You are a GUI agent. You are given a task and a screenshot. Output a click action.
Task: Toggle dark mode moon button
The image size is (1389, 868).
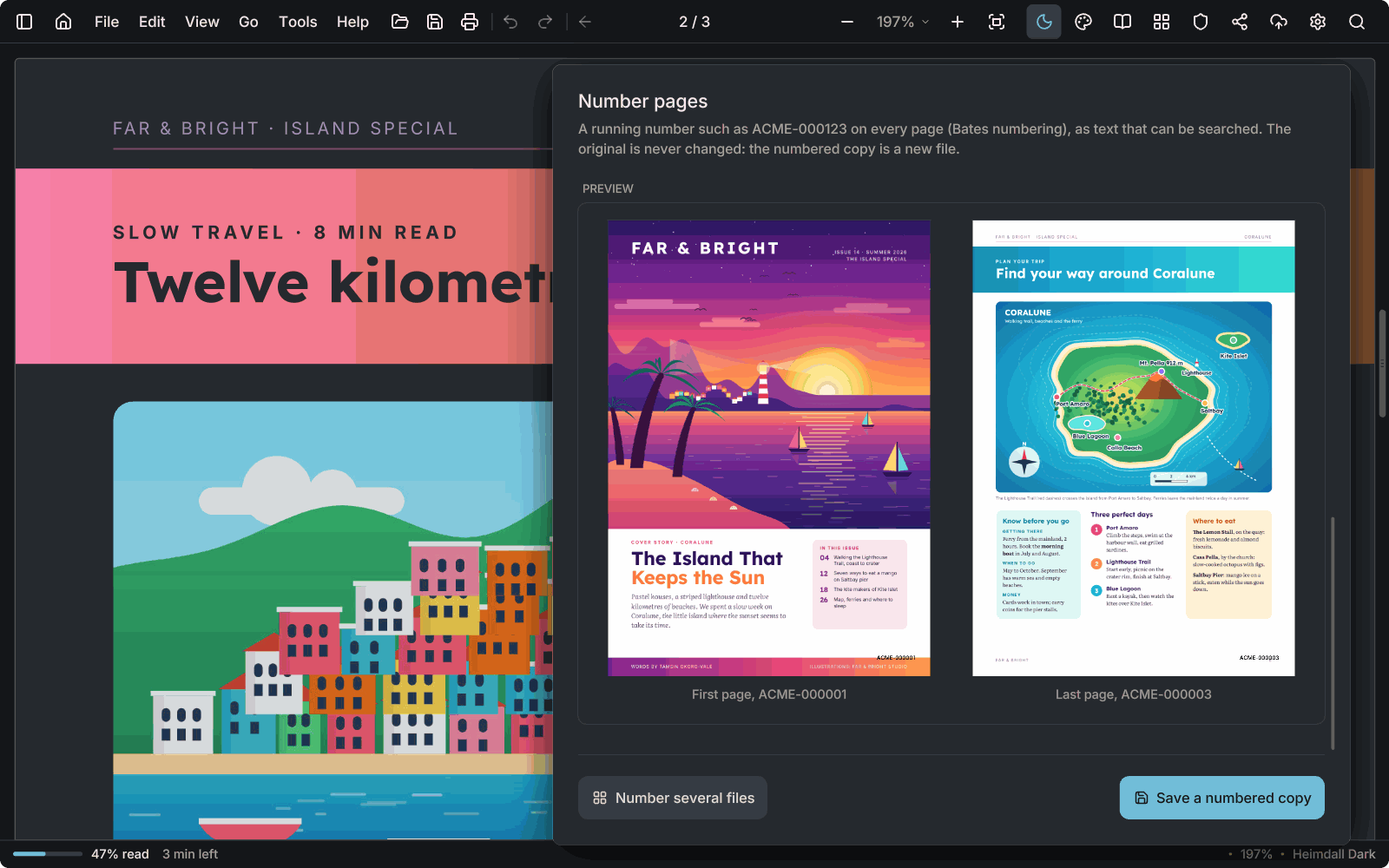tap(1044, 22)
